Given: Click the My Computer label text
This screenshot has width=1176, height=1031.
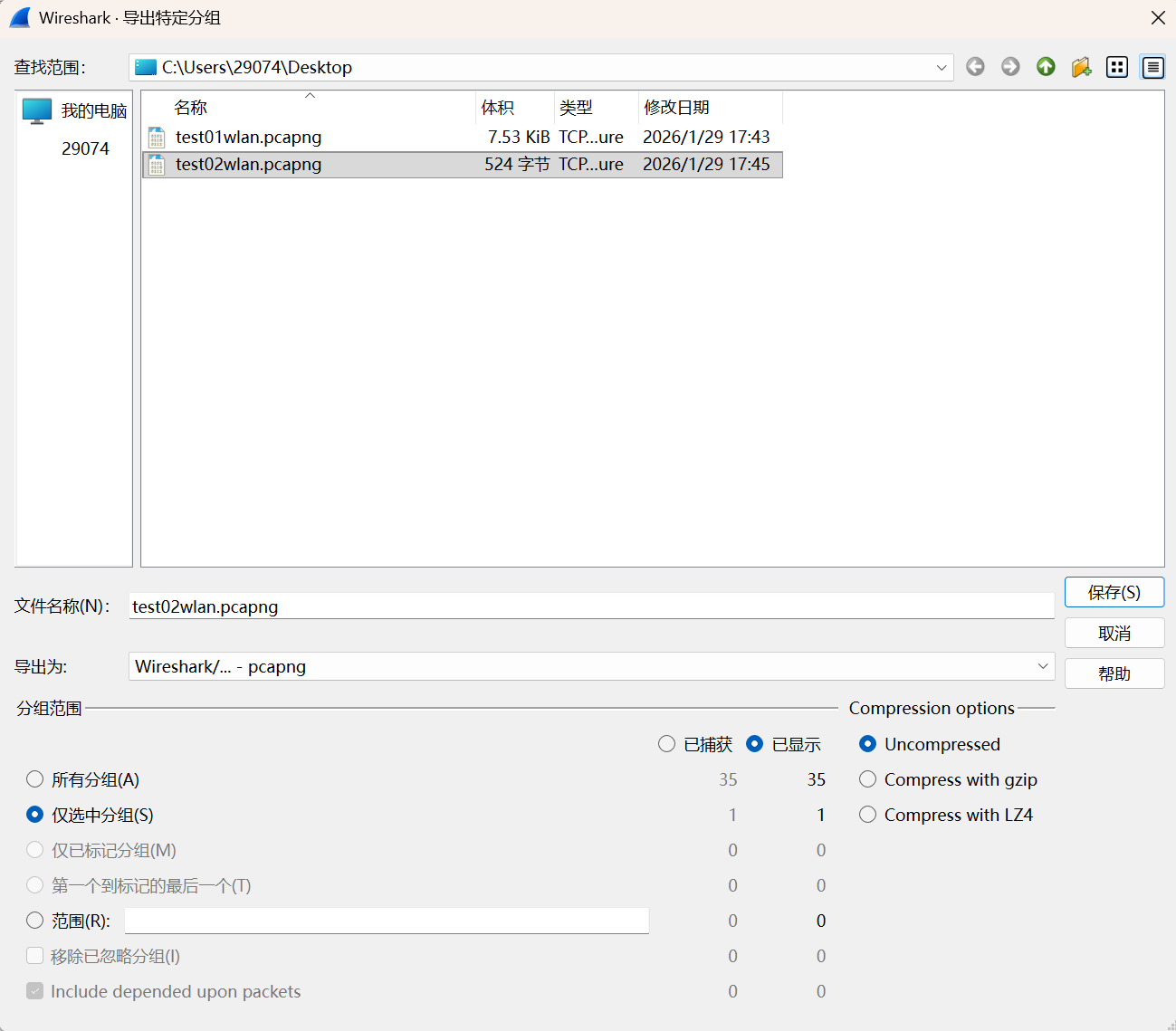Looking at the screenshot, I should (94, 111).
